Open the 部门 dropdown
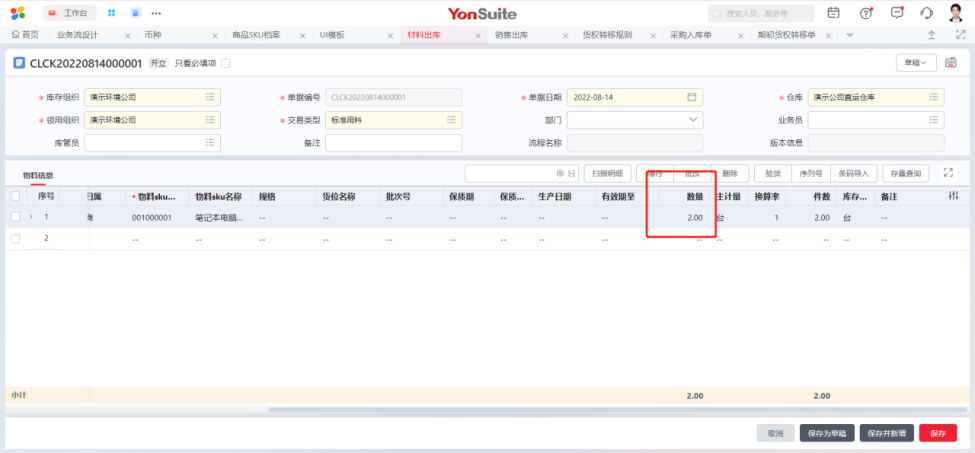 (694, 120)
